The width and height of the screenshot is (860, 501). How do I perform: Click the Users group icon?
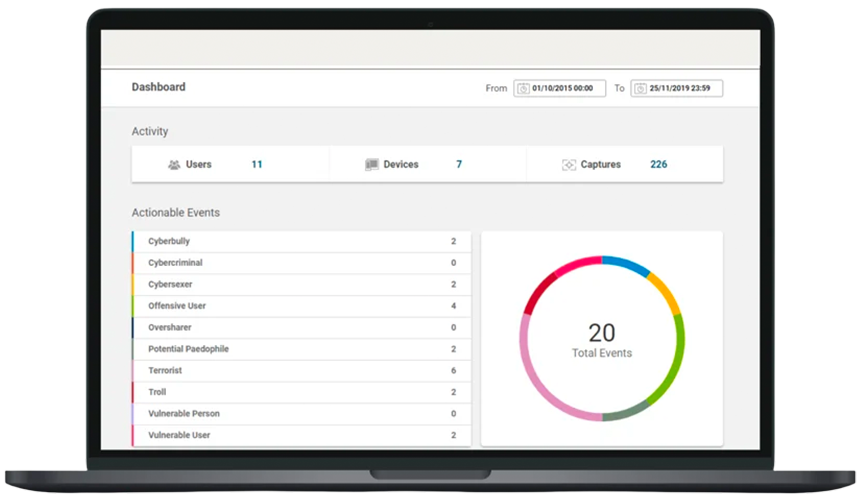(174, 165)
